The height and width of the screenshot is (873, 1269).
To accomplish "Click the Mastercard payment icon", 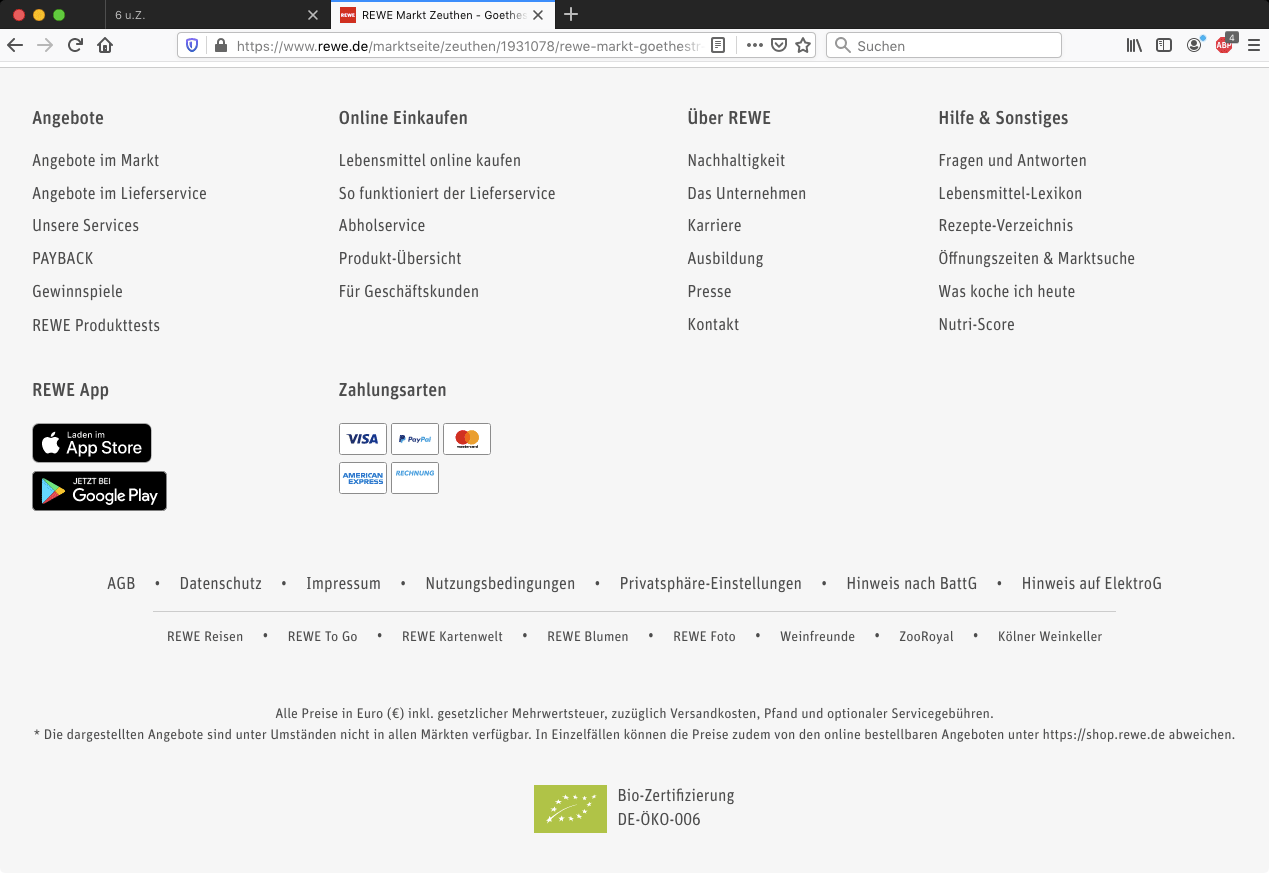I will coord(467,439).
